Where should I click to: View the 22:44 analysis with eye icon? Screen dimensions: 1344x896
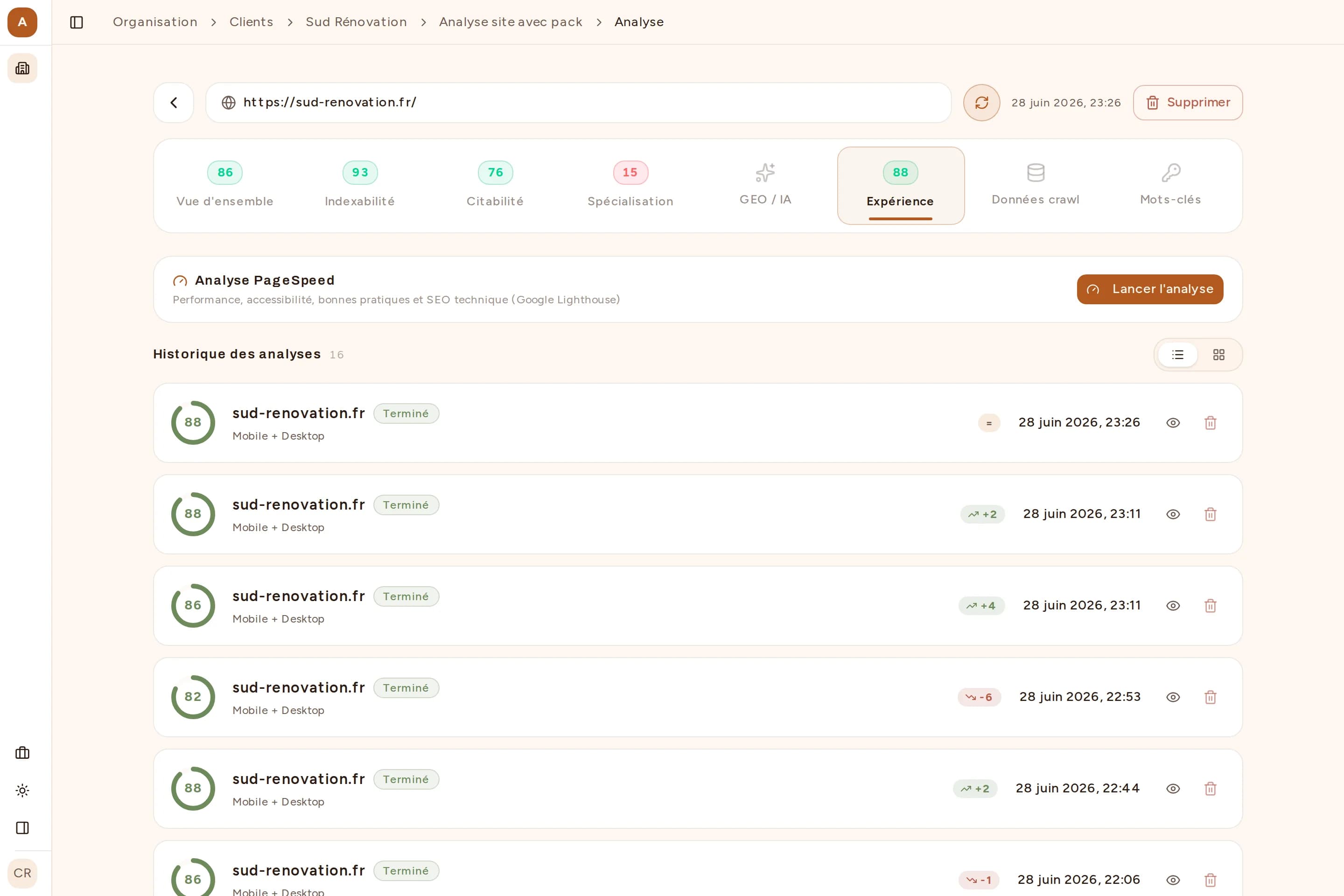(x=1173, y=789)
